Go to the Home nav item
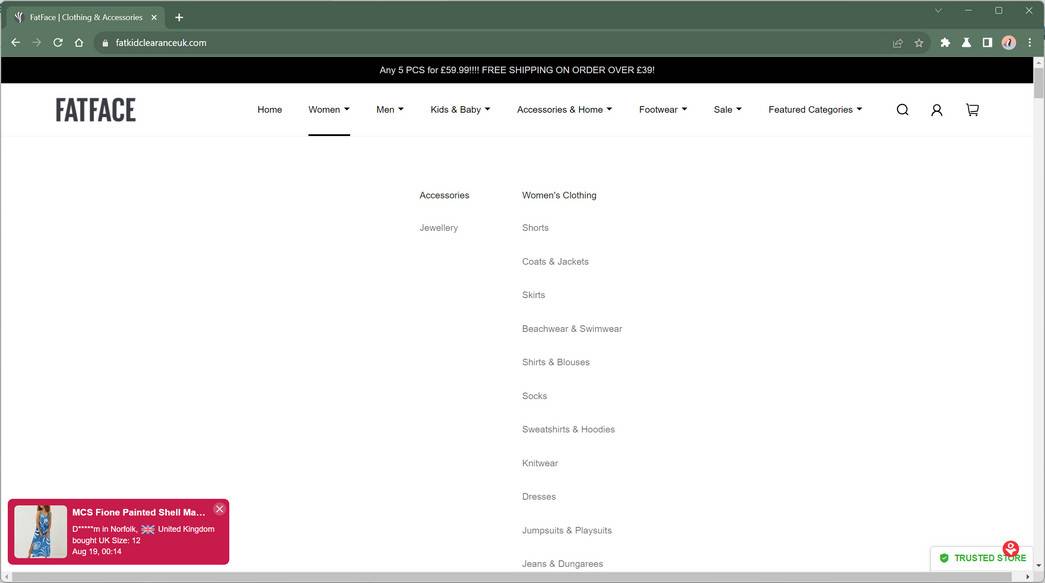The height and width of the screenshot is (583, 1045). 270,110
